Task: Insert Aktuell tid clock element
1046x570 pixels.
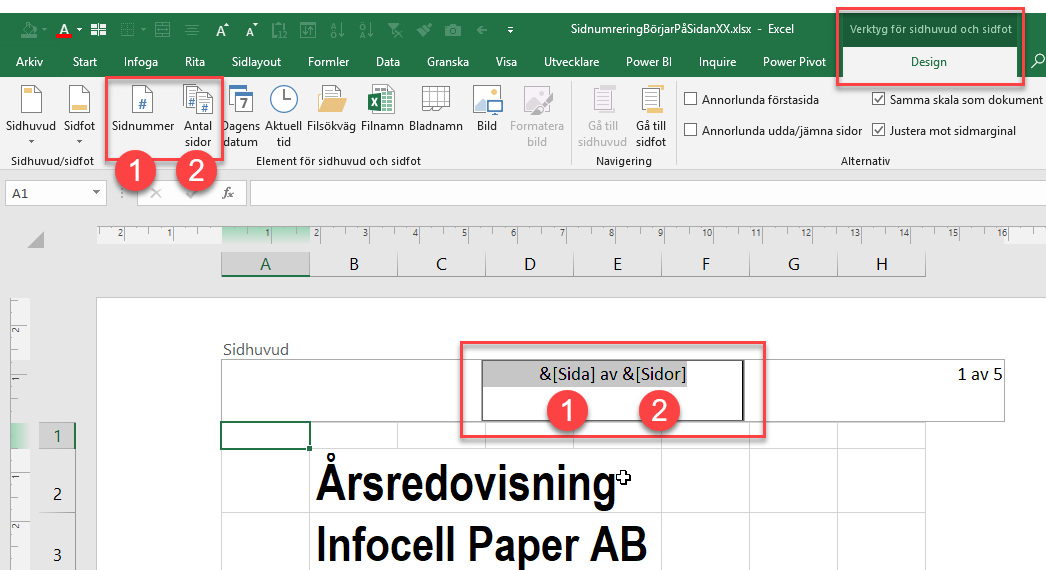Action: (x=284, y=115)
